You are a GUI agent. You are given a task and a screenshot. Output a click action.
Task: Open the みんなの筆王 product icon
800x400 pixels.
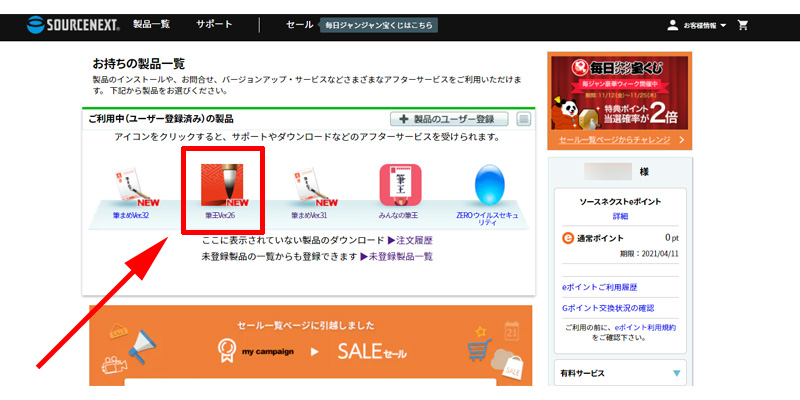[400, 185]
